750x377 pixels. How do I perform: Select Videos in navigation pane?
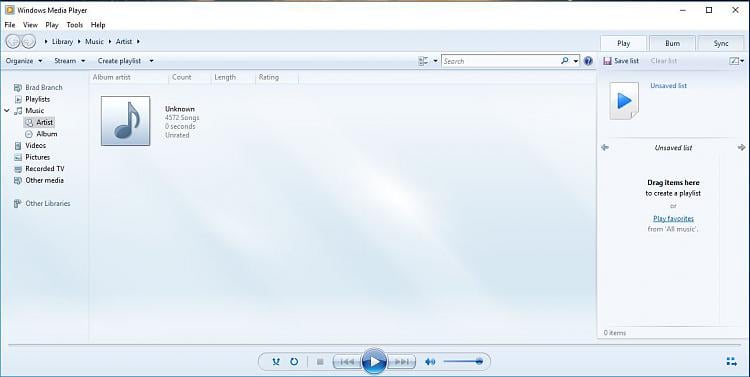[30, 145]
